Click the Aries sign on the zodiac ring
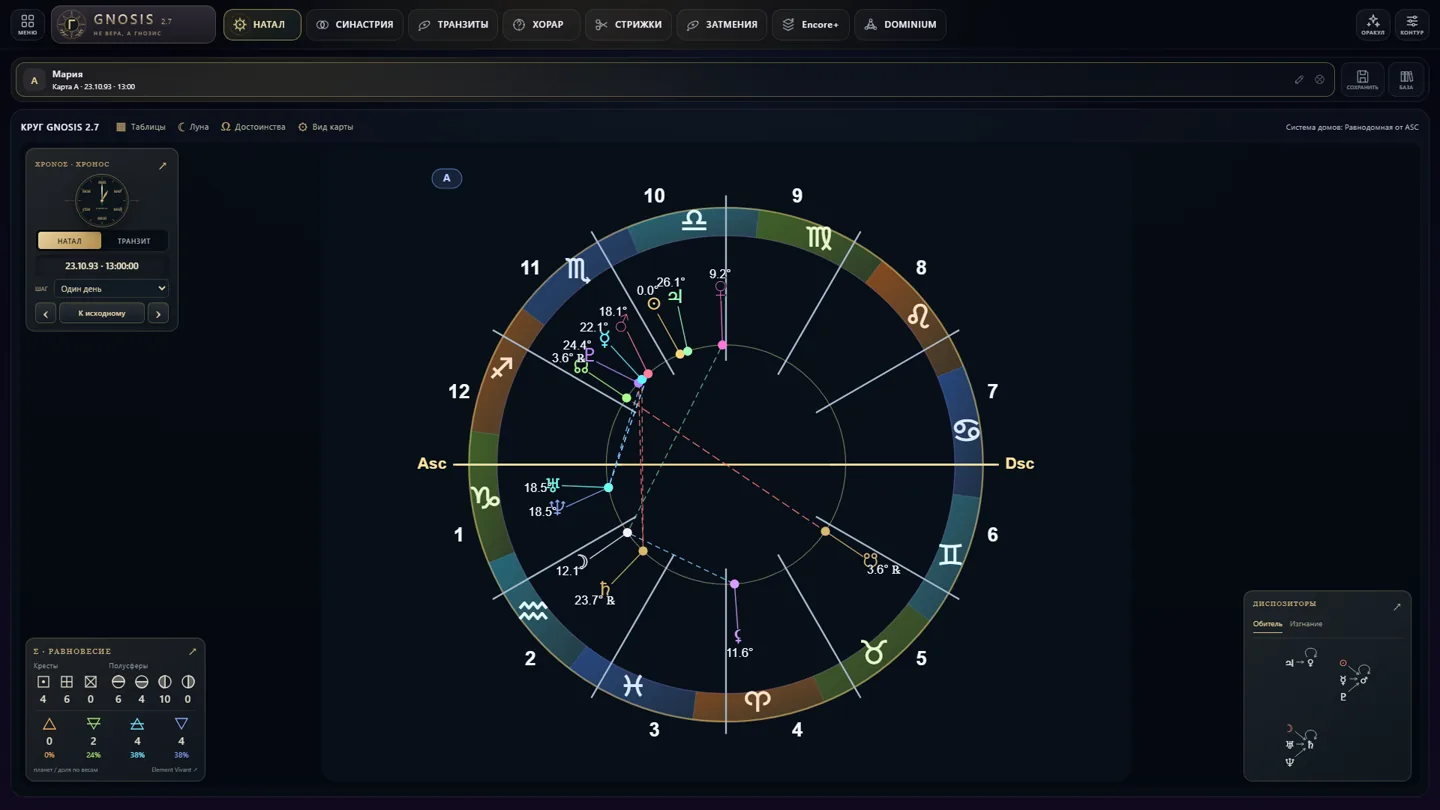The height and width of the screenshot is (810, 1440). pyautogui.click(x=757, y=700)
